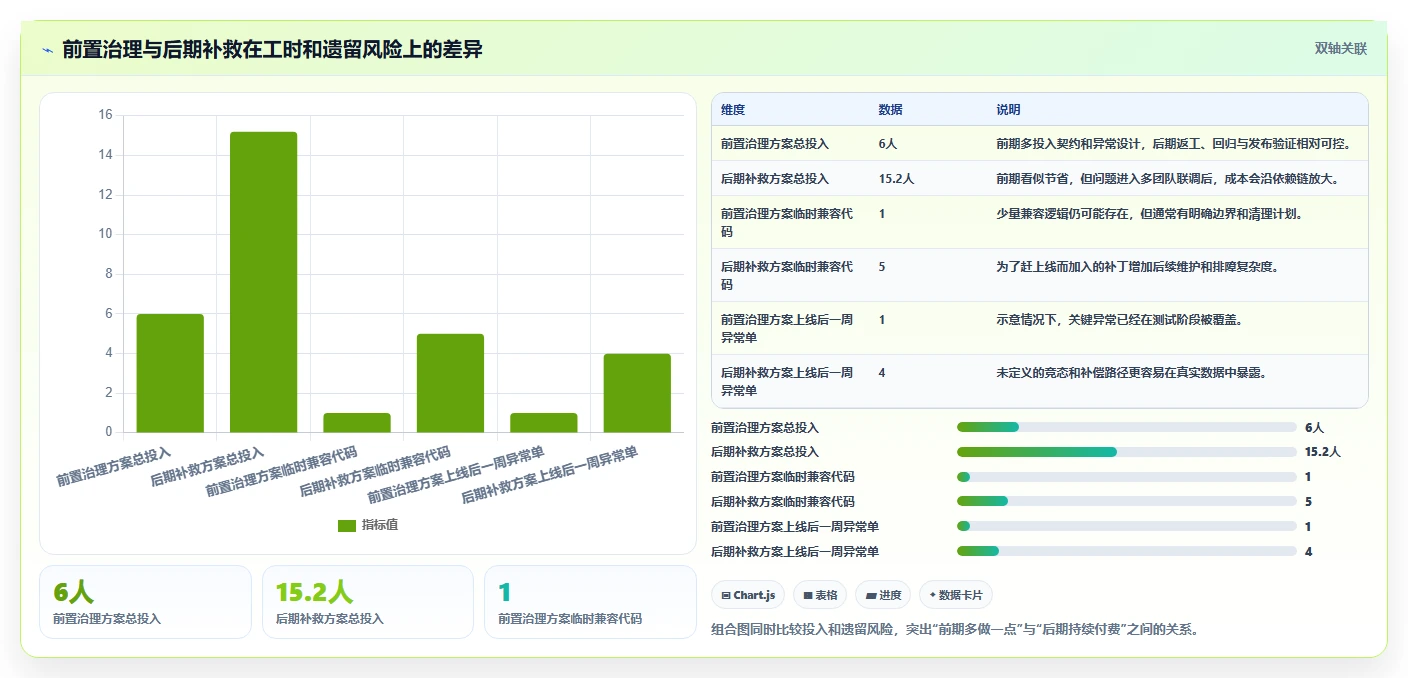Click progress bar for 前置治理方案上线后一周异常单

(x=1127, y=526)
